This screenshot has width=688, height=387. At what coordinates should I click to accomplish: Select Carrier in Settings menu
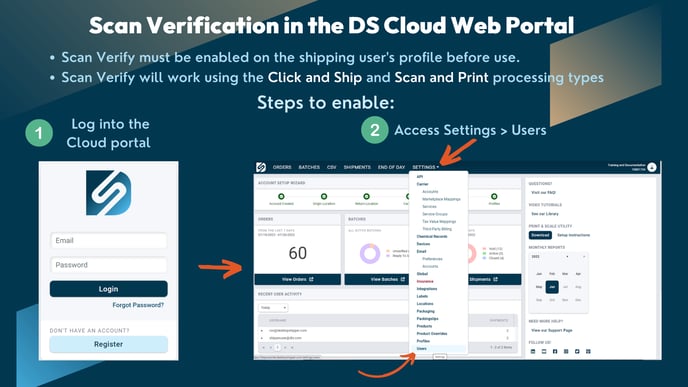click(x=423, y=184)
